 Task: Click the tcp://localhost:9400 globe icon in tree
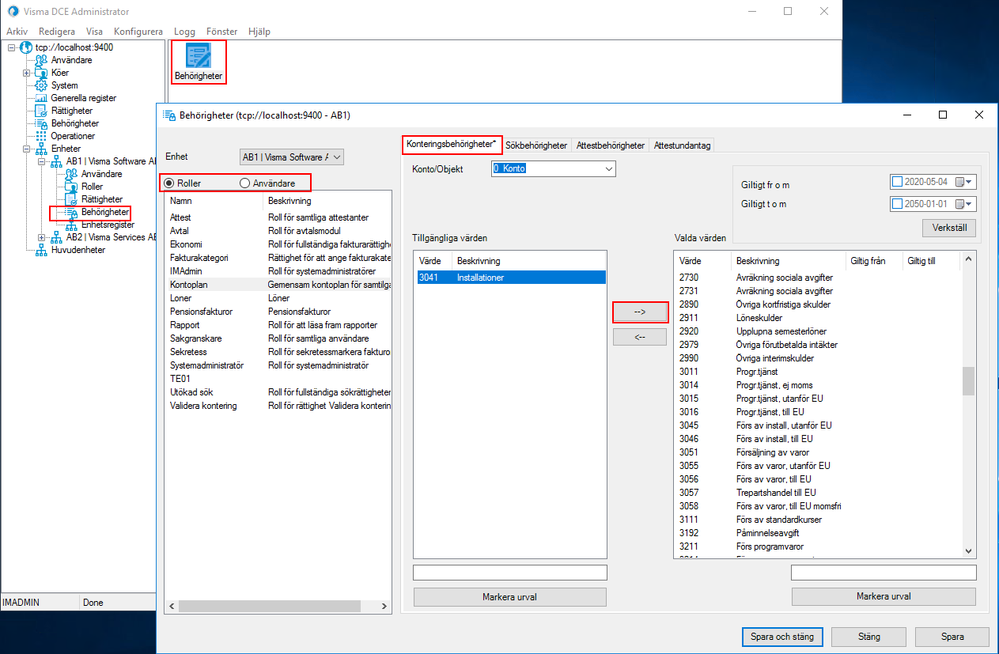click(x=26, y=47)
